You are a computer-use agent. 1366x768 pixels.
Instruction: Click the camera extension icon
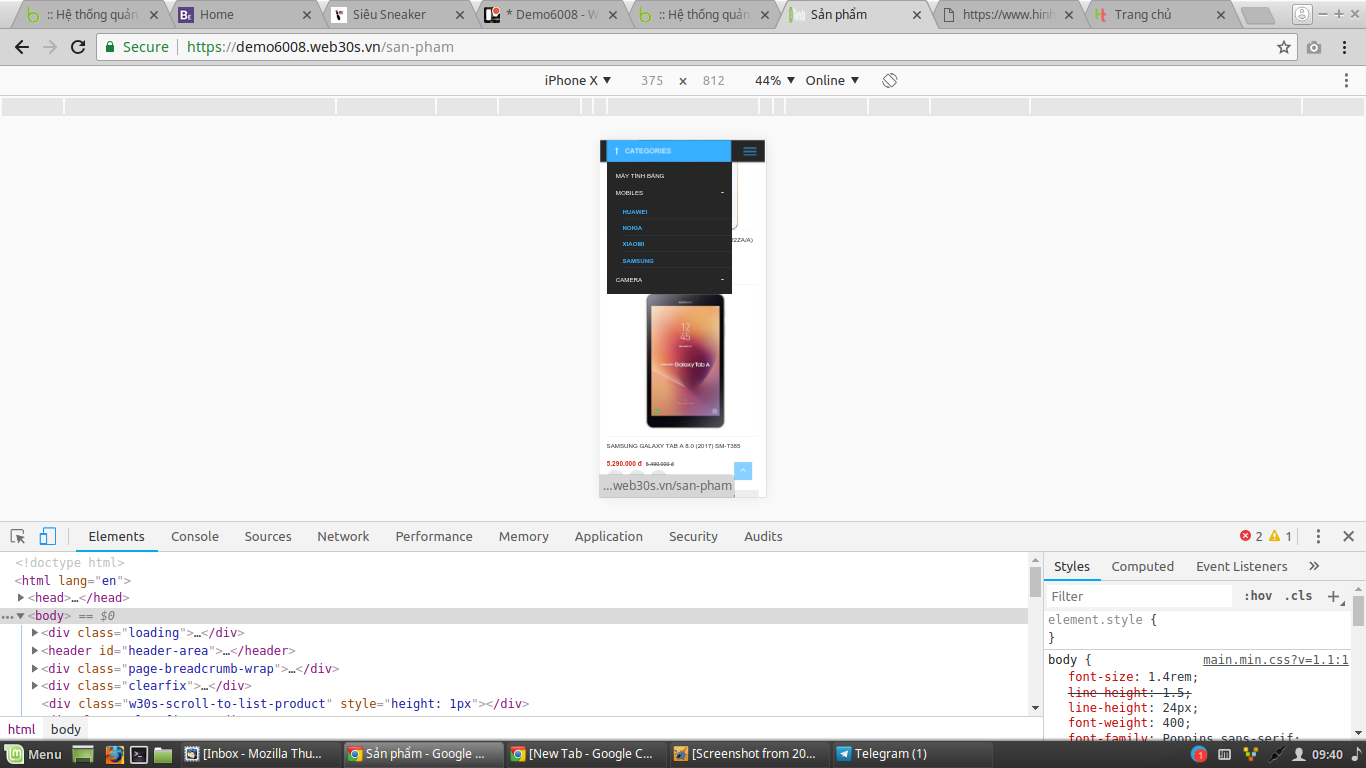1314,47
